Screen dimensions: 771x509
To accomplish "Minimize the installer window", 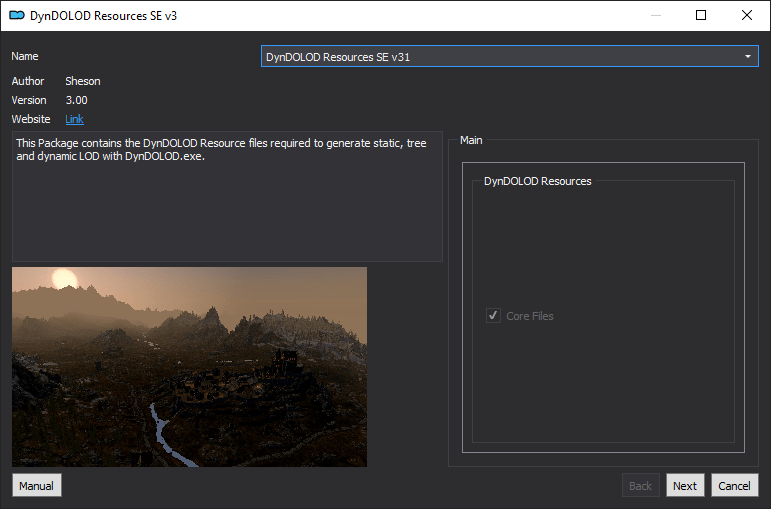I will pos(655,15).
